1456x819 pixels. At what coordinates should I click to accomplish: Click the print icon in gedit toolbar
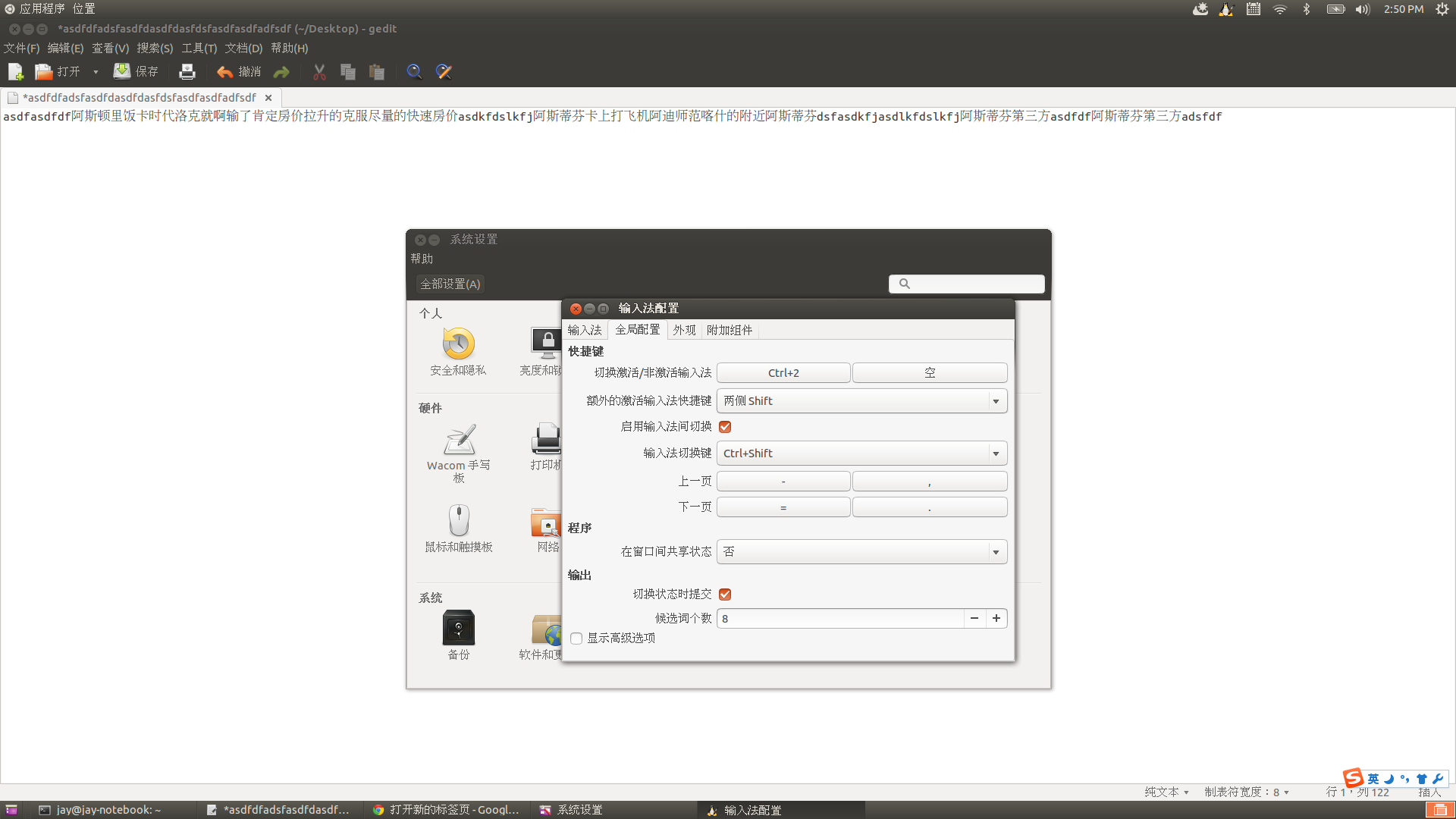187,72
